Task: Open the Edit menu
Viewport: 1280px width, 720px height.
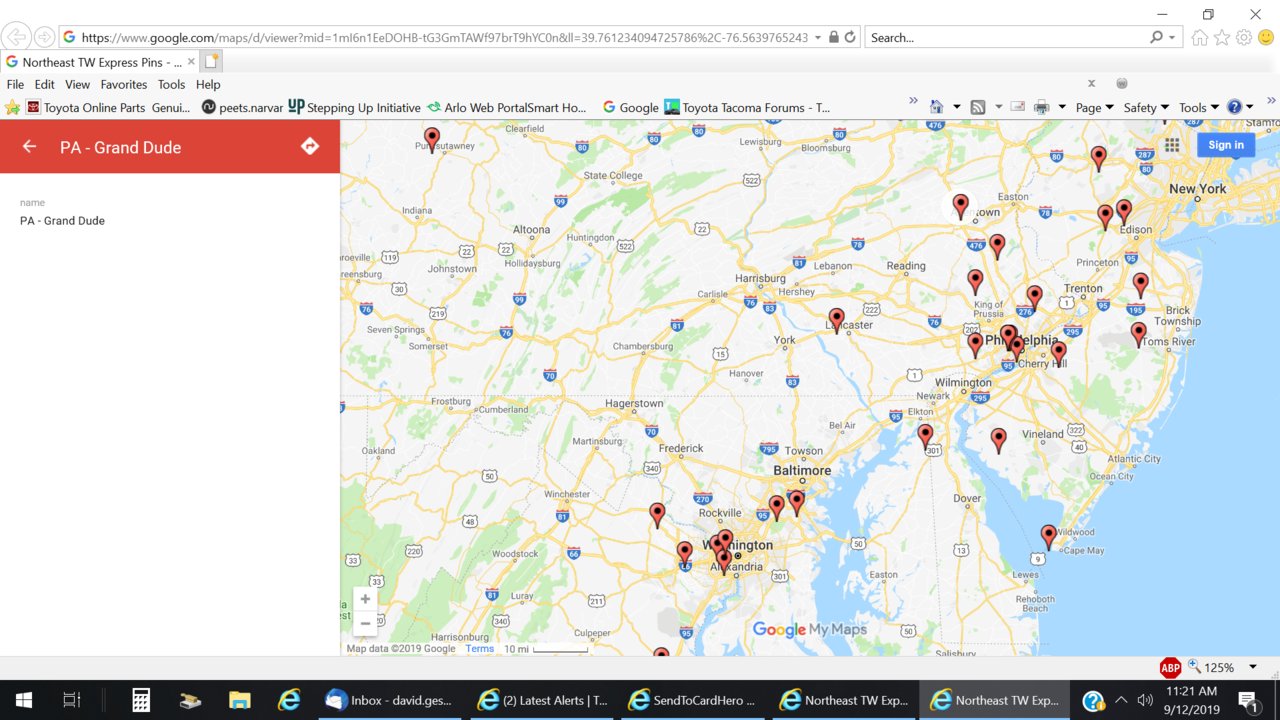Action: pos(44,84)
